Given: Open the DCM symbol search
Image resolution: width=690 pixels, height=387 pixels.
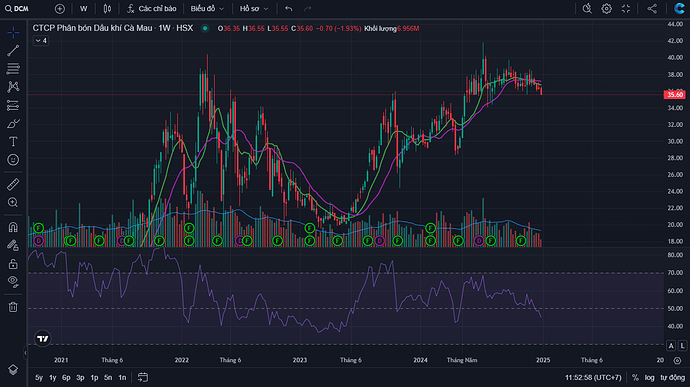Looking at the screenshot, I should (x=18, y=9).
